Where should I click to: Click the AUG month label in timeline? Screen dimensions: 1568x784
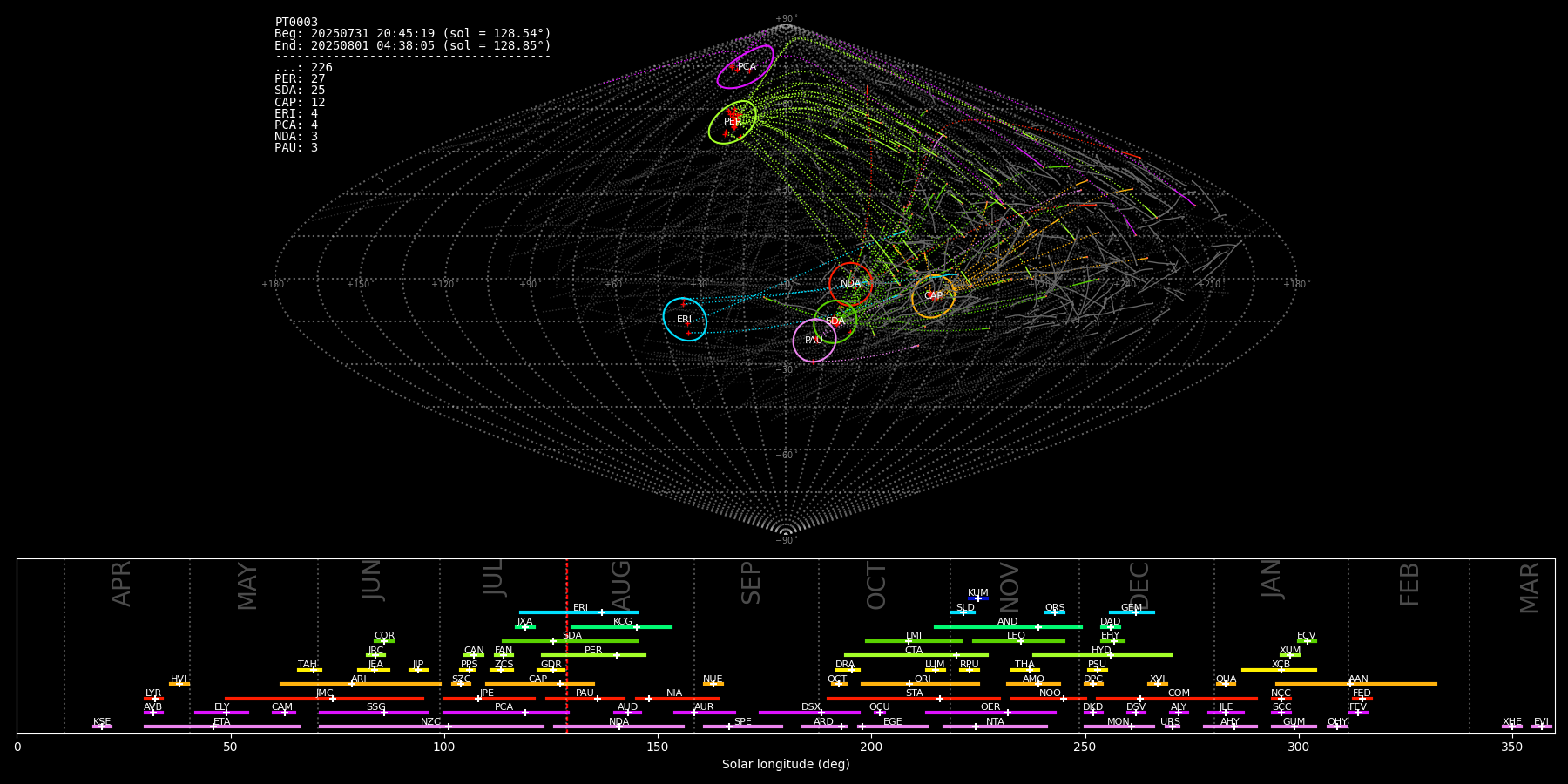(x=621, y=585)
